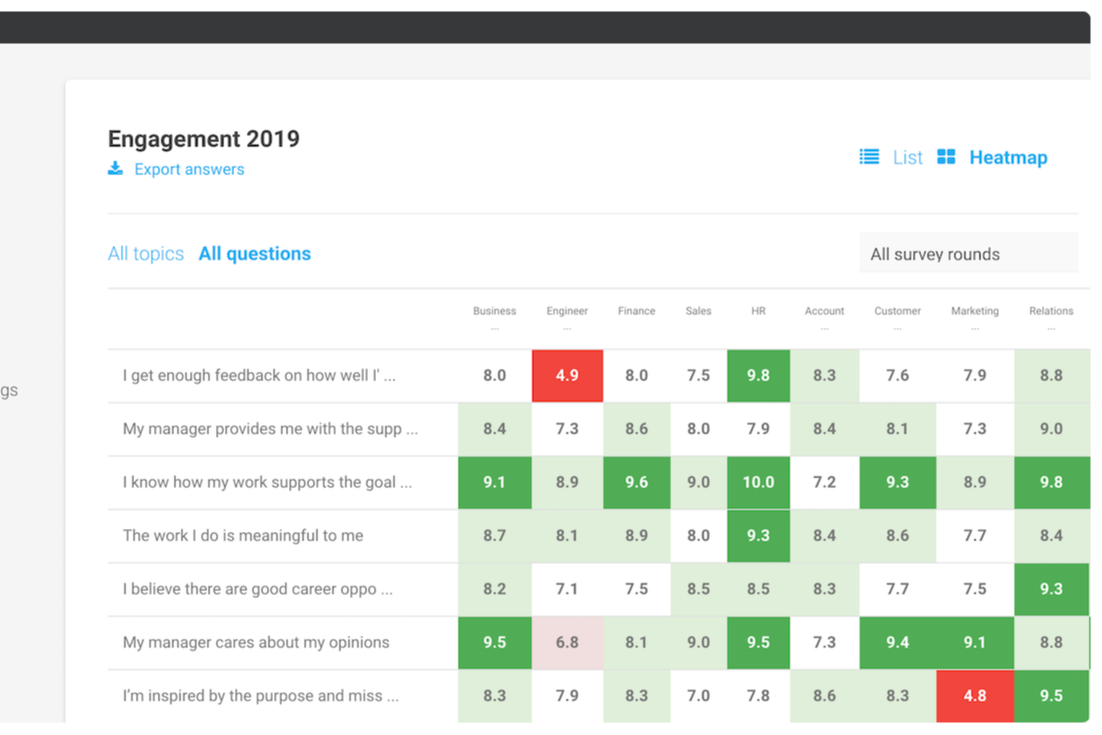1102x735 pixels.
Task: Click the Heatmap grid icon
Action: pos(946,157)
